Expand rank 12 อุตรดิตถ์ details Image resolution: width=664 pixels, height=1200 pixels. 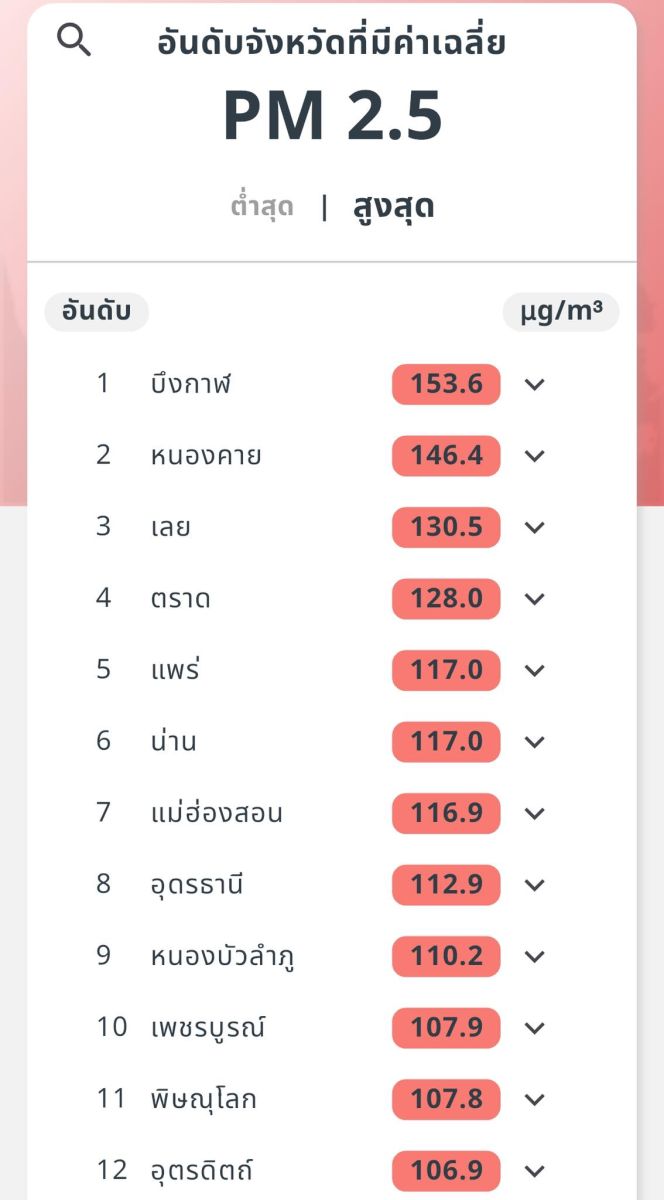pos(536,1170)
